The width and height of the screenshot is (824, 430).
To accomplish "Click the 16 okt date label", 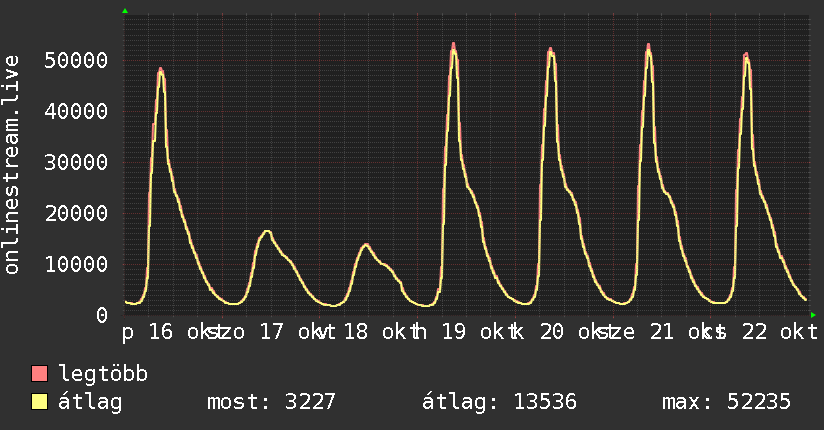I will coord(180,332).
